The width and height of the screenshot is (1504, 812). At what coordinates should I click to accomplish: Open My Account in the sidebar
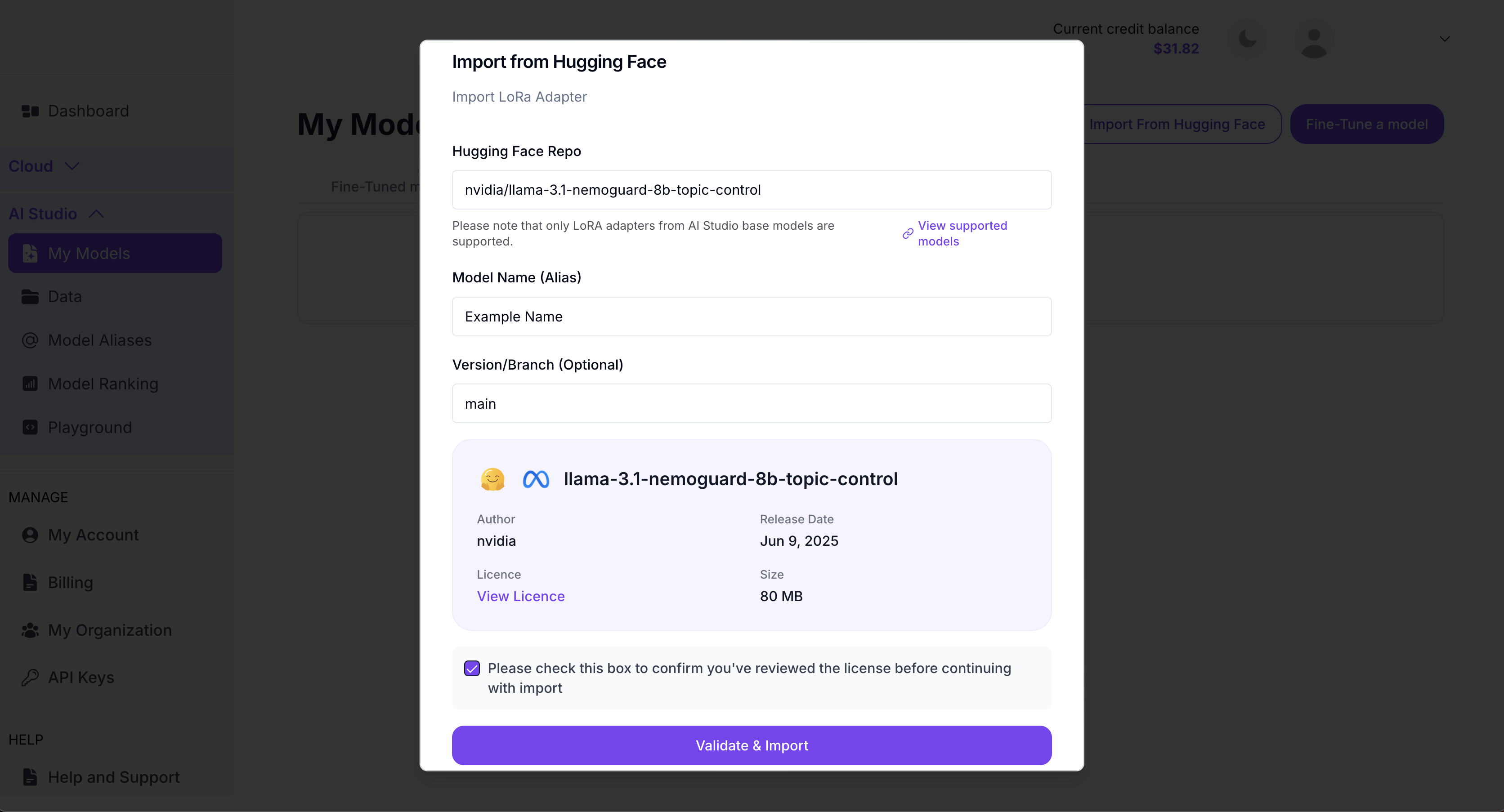[x=93, y=535]
